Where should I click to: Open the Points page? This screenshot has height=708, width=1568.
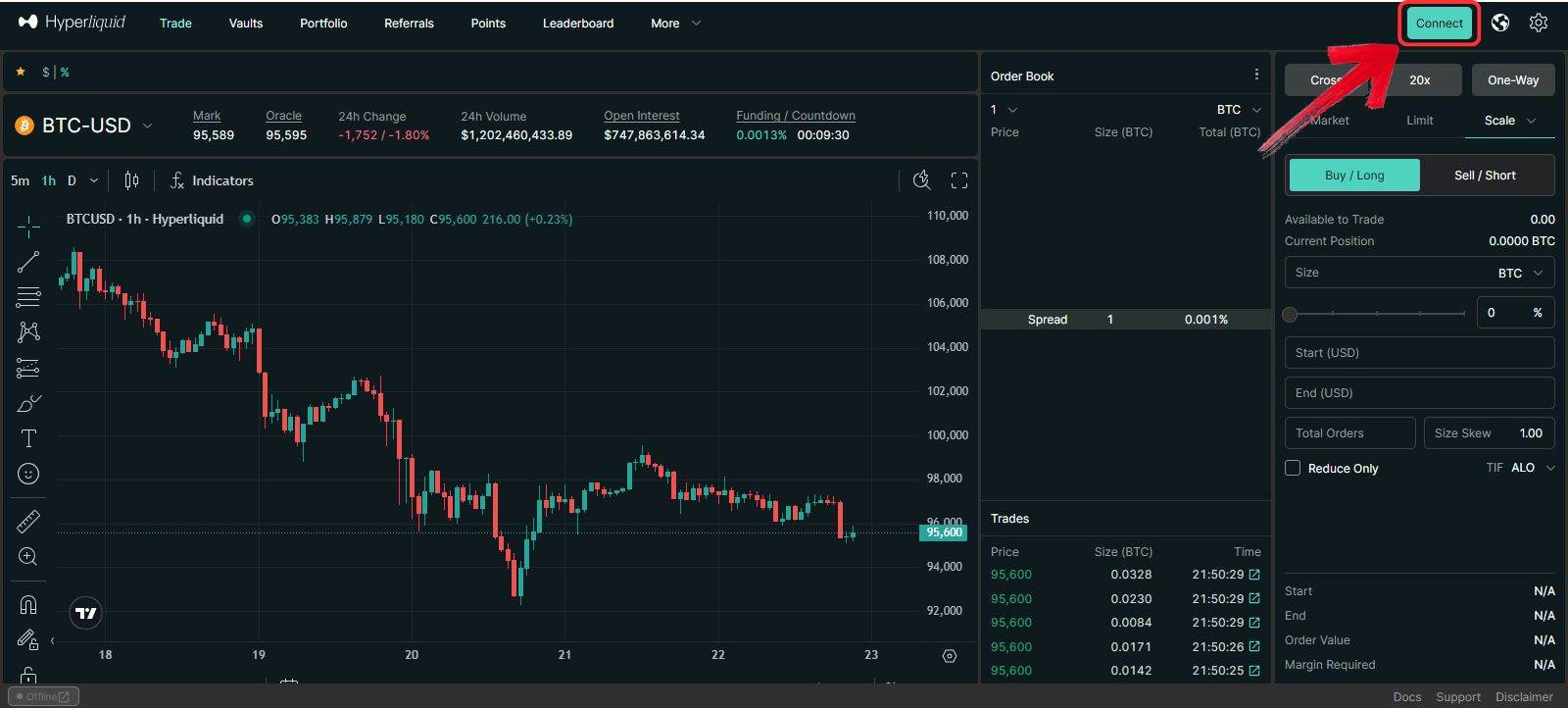488,23
